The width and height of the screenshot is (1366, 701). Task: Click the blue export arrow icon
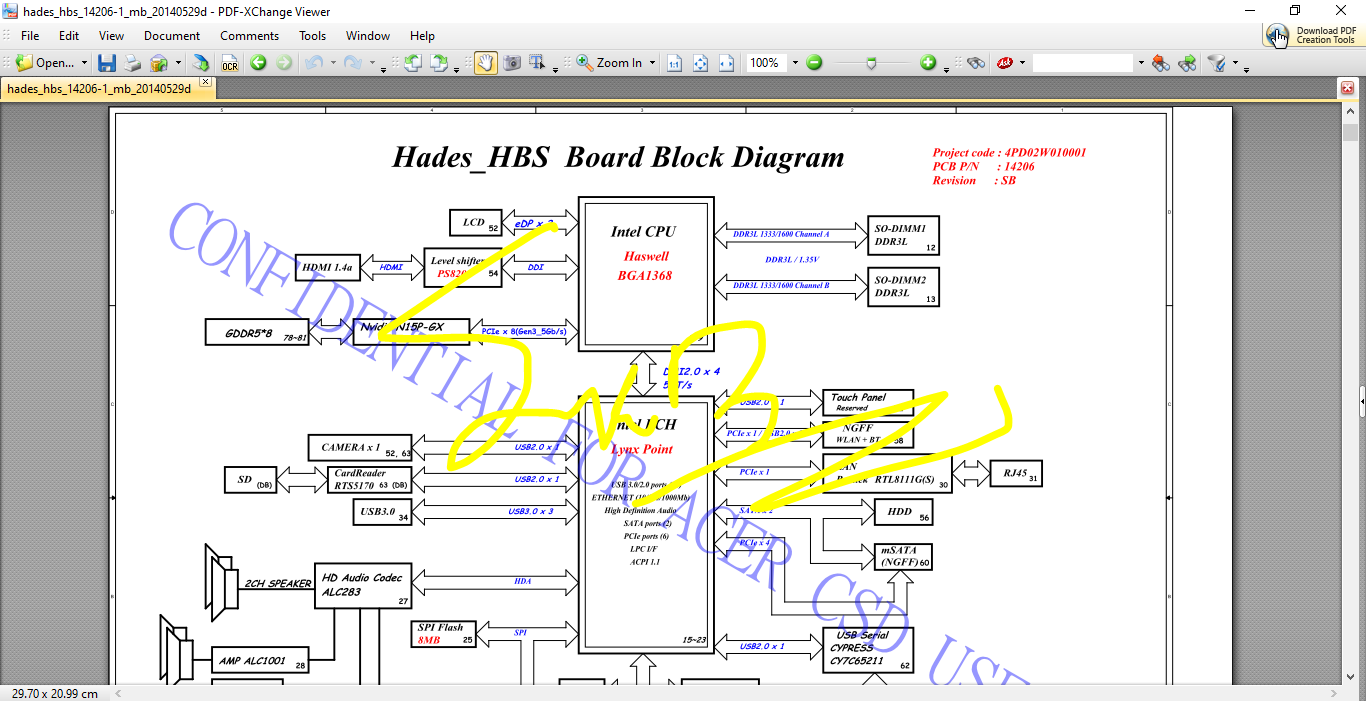click(201, 63)
